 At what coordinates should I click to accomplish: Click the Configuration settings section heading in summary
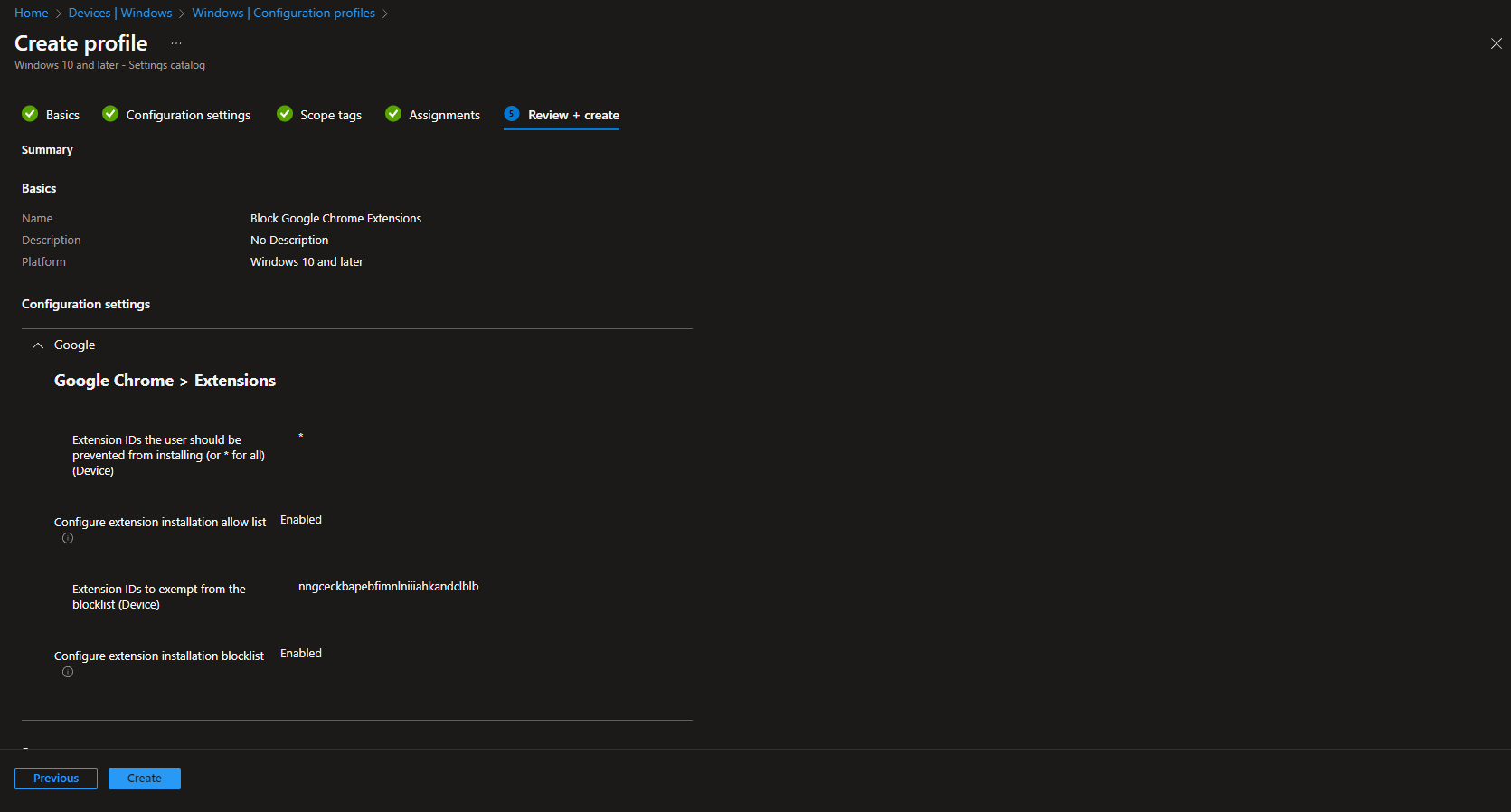click(x=86, y=304)
